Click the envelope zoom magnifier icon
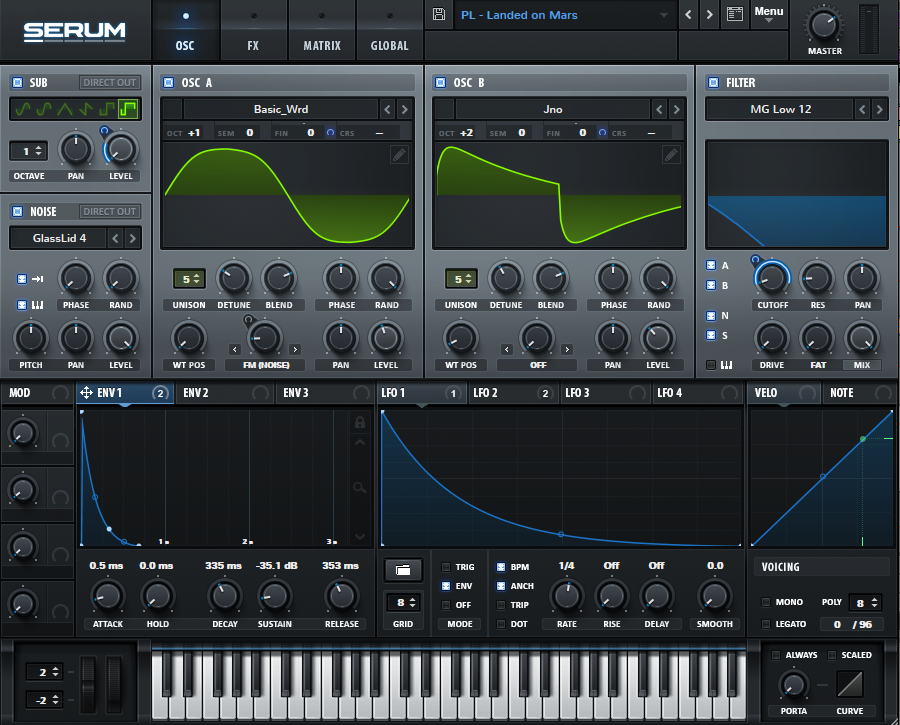900x725 pixels. (x=360, y=487)
